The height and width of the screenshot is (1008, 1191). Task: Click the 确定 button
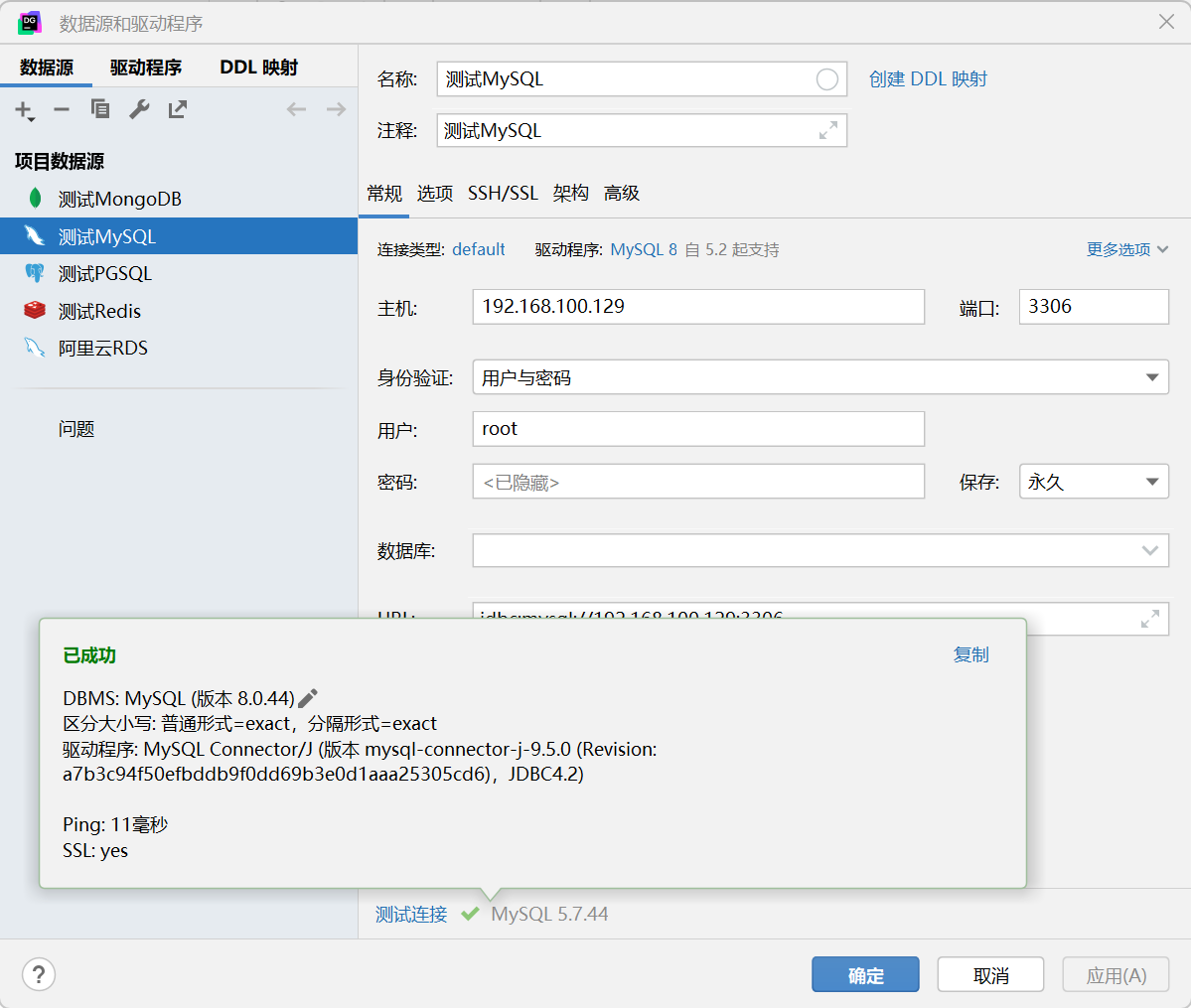point(865,974)
